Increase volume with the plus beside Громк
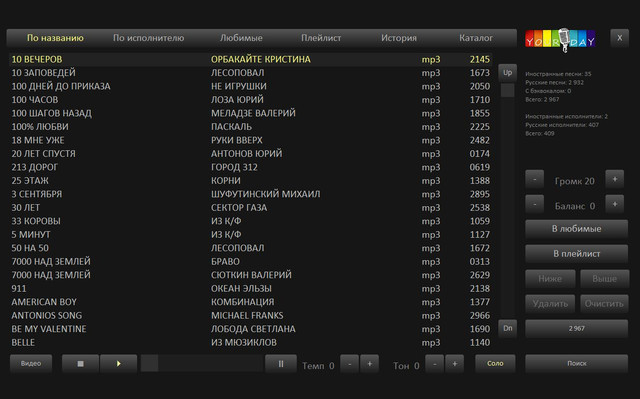Viewport: 640px width, 399px height. coord(615,179)
